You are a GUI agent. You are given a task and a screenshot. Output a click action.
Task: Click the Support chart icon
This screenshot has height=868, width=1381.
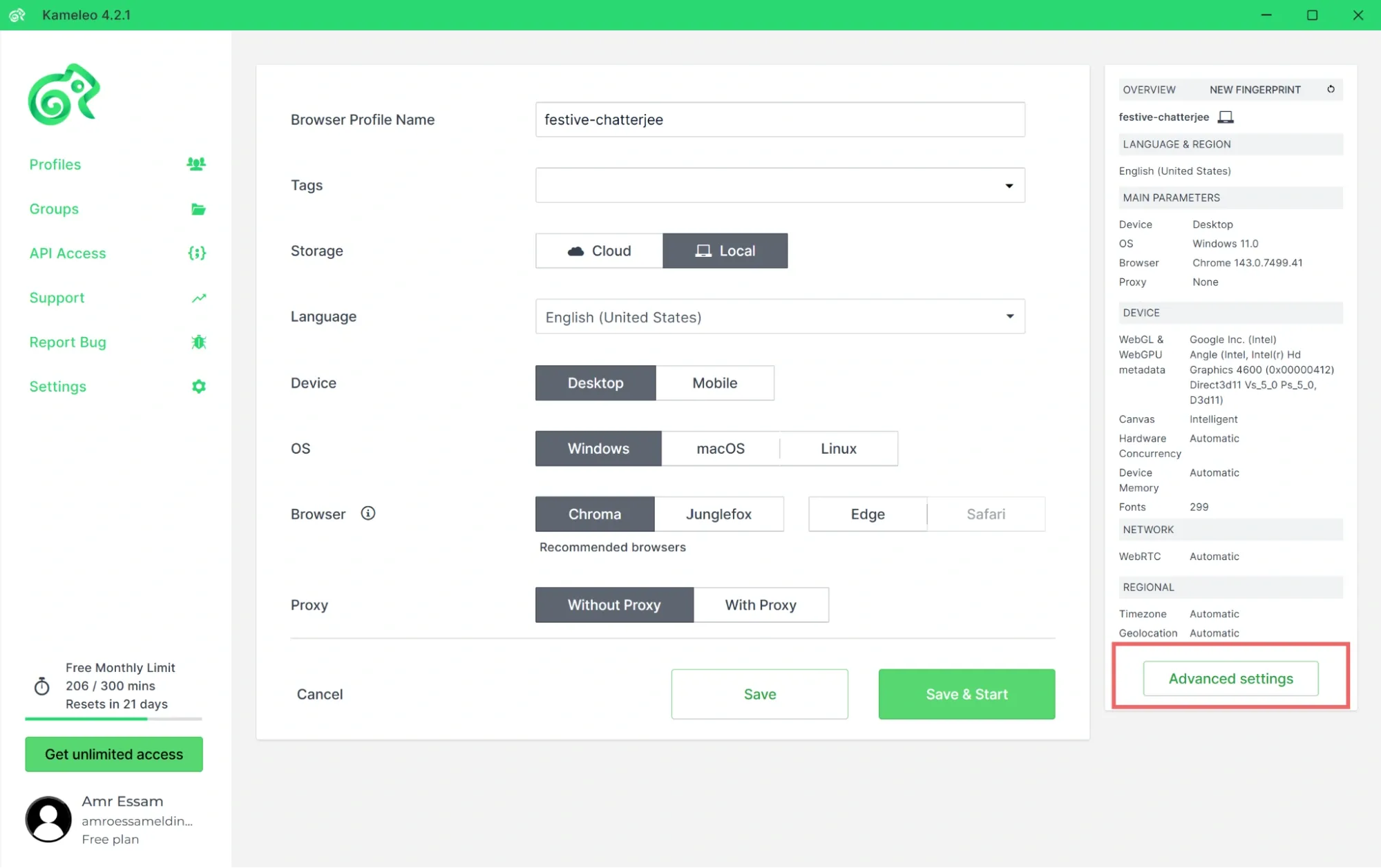[x=198, y=298]
